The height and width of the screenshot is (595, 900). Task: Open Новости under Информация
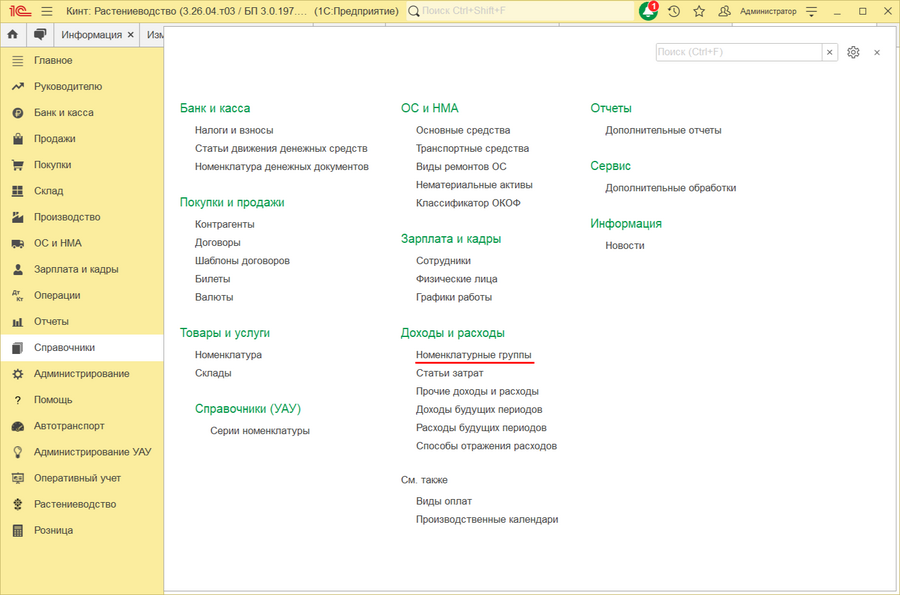pyautogui.click(x=624, y=246)
